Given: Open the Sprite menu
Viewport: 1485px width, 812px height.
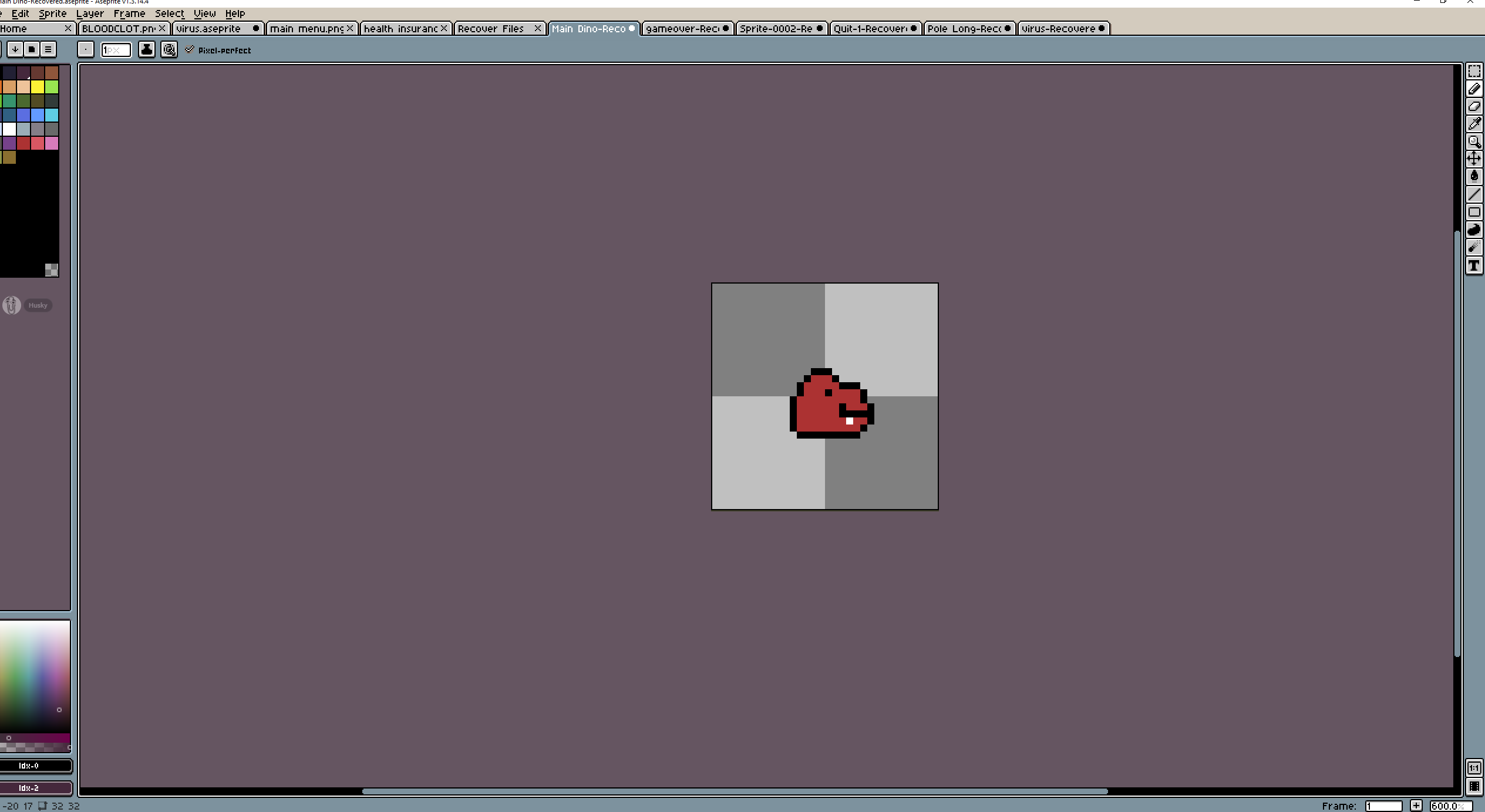Looking at the screenshot, I should tap(52, 14).
